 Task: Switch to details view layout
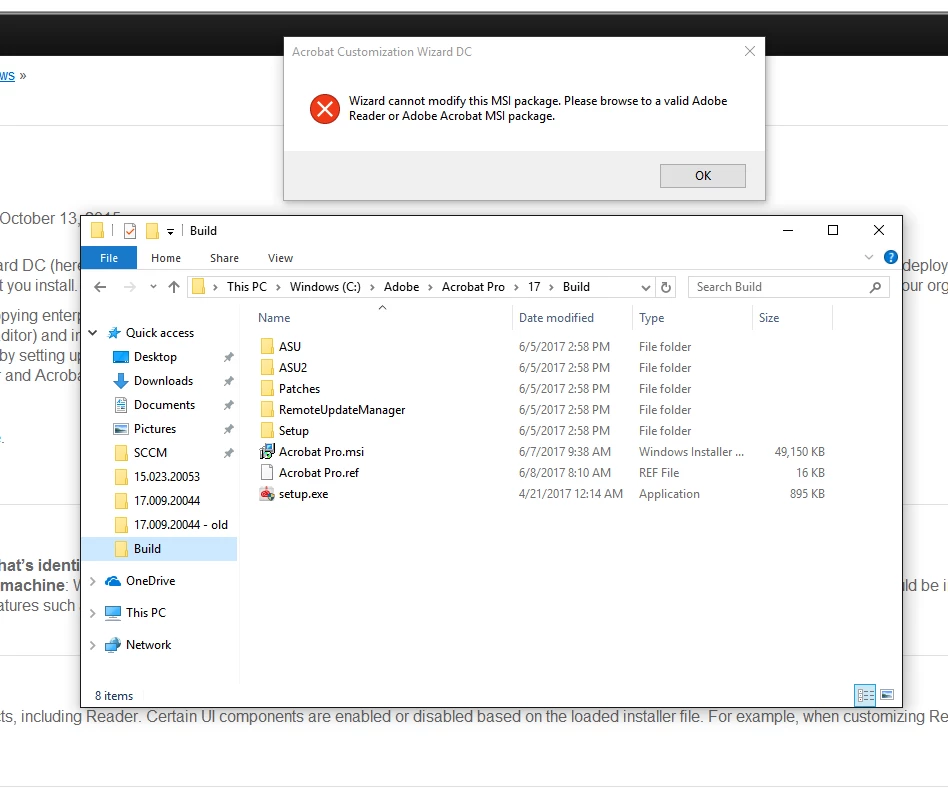coord(865,695)
